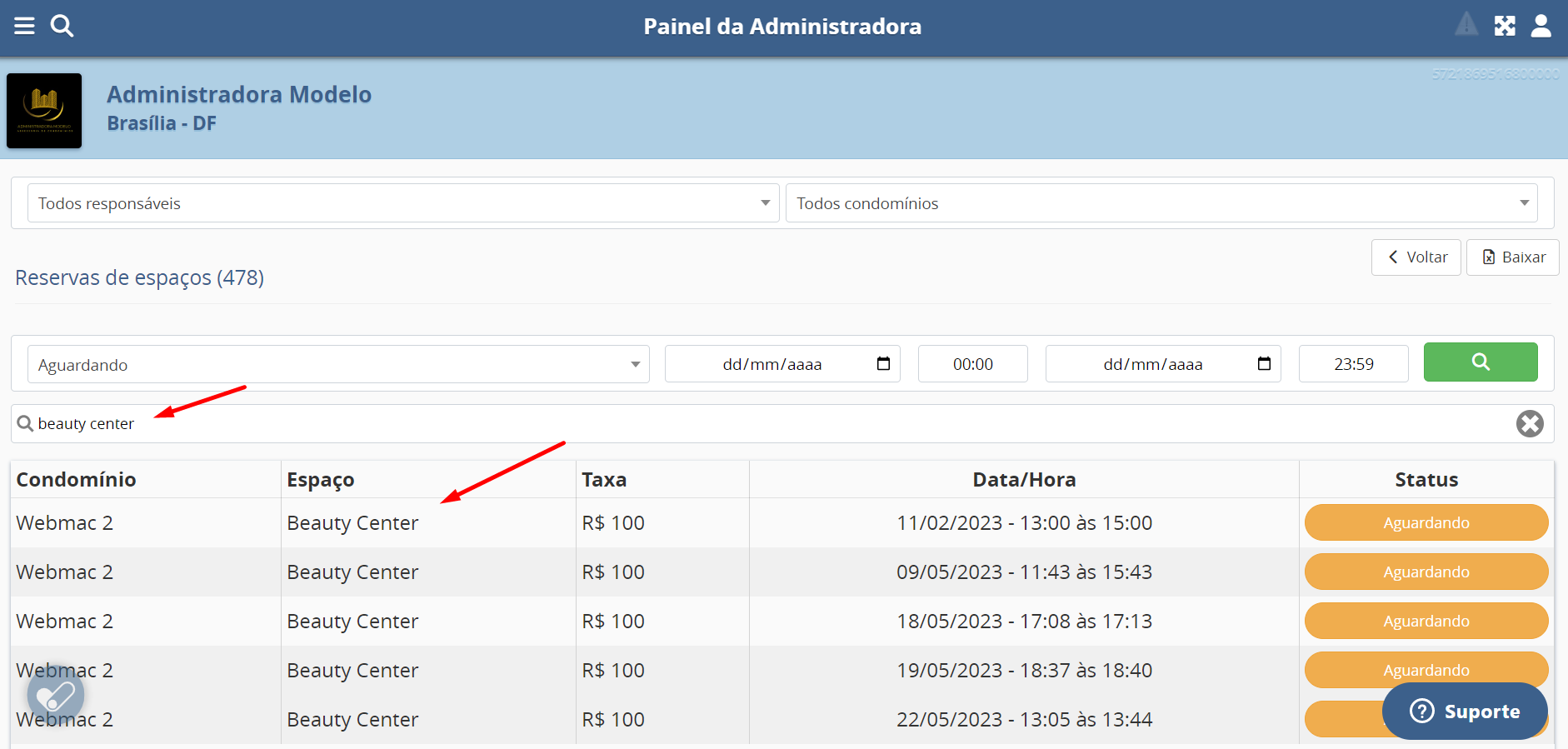Click the 00:00 start time field
The height and width of the screenshot is (749, 1568).
[972, 364]
